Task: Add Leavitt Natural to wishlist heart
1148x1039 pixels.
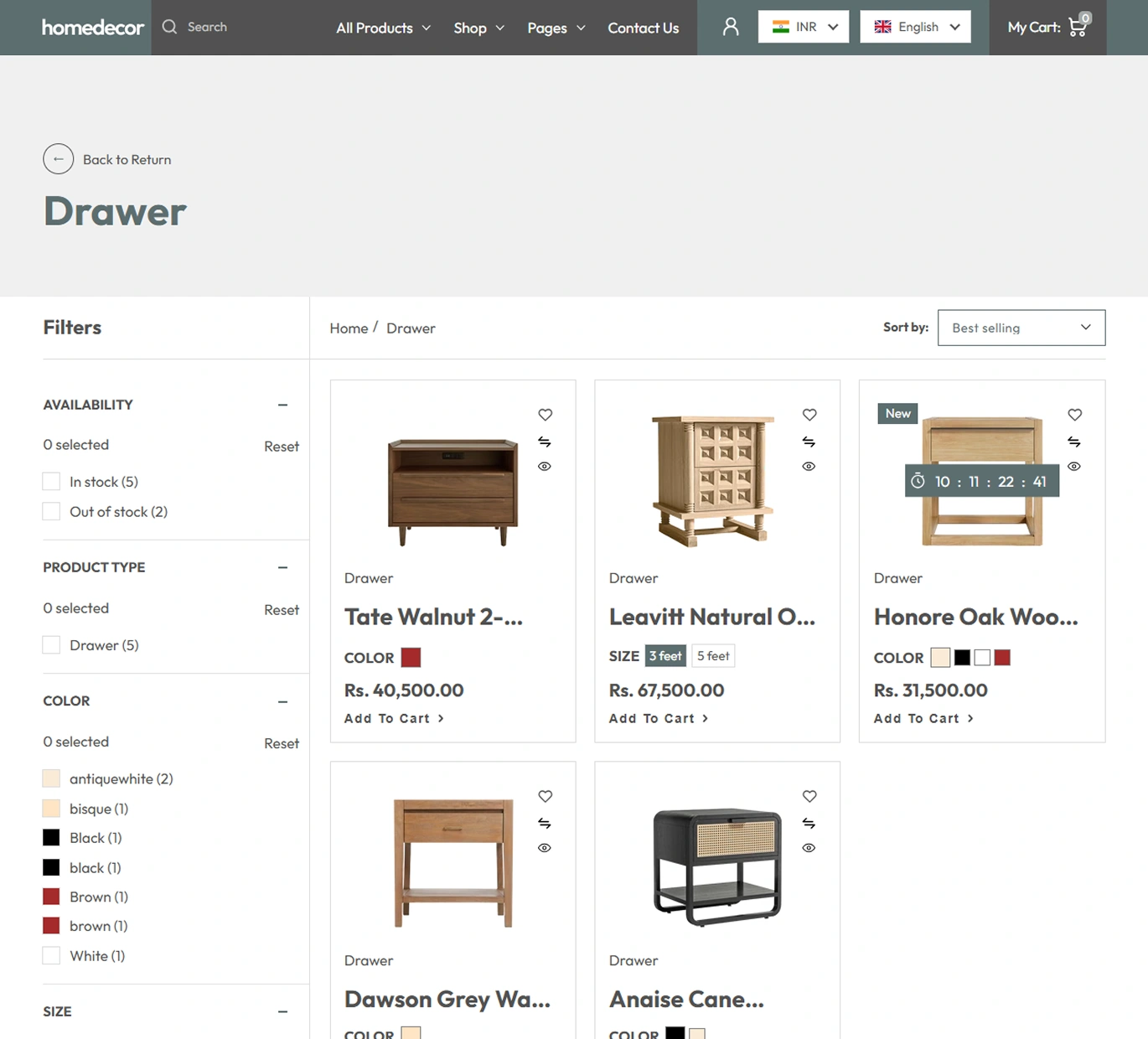Action: (x=809, y=415)
